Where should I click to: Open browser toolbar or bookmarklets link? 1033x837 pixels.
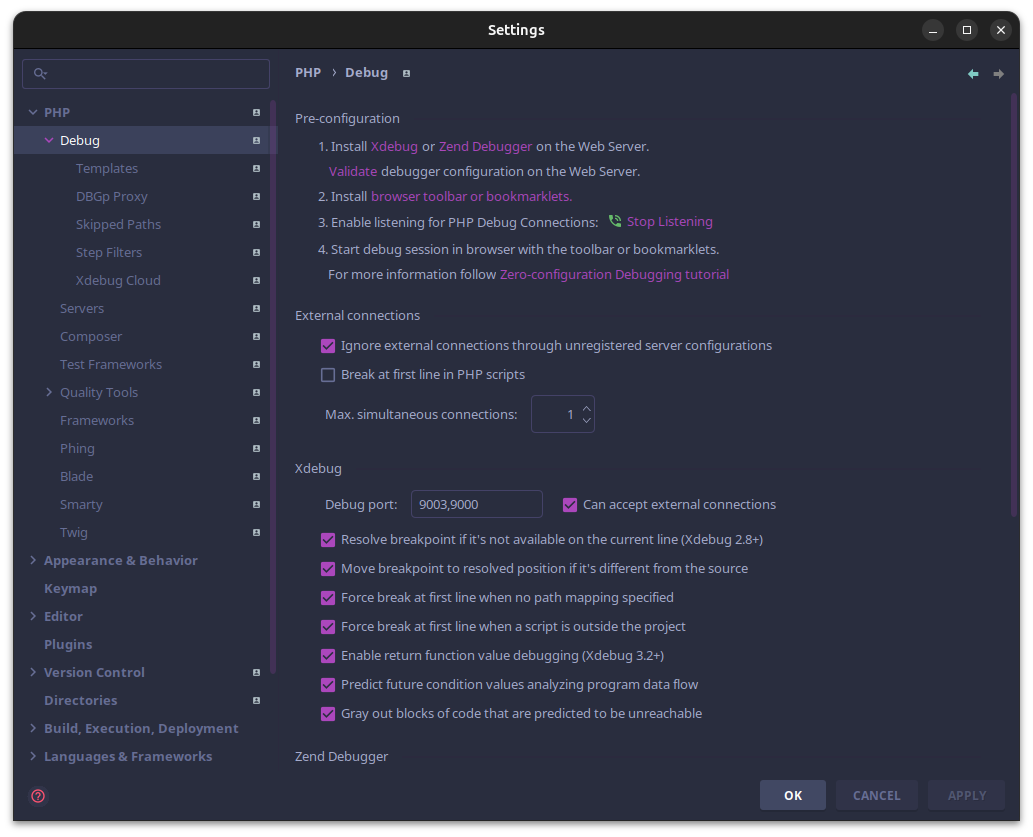[x=471, y=196]
